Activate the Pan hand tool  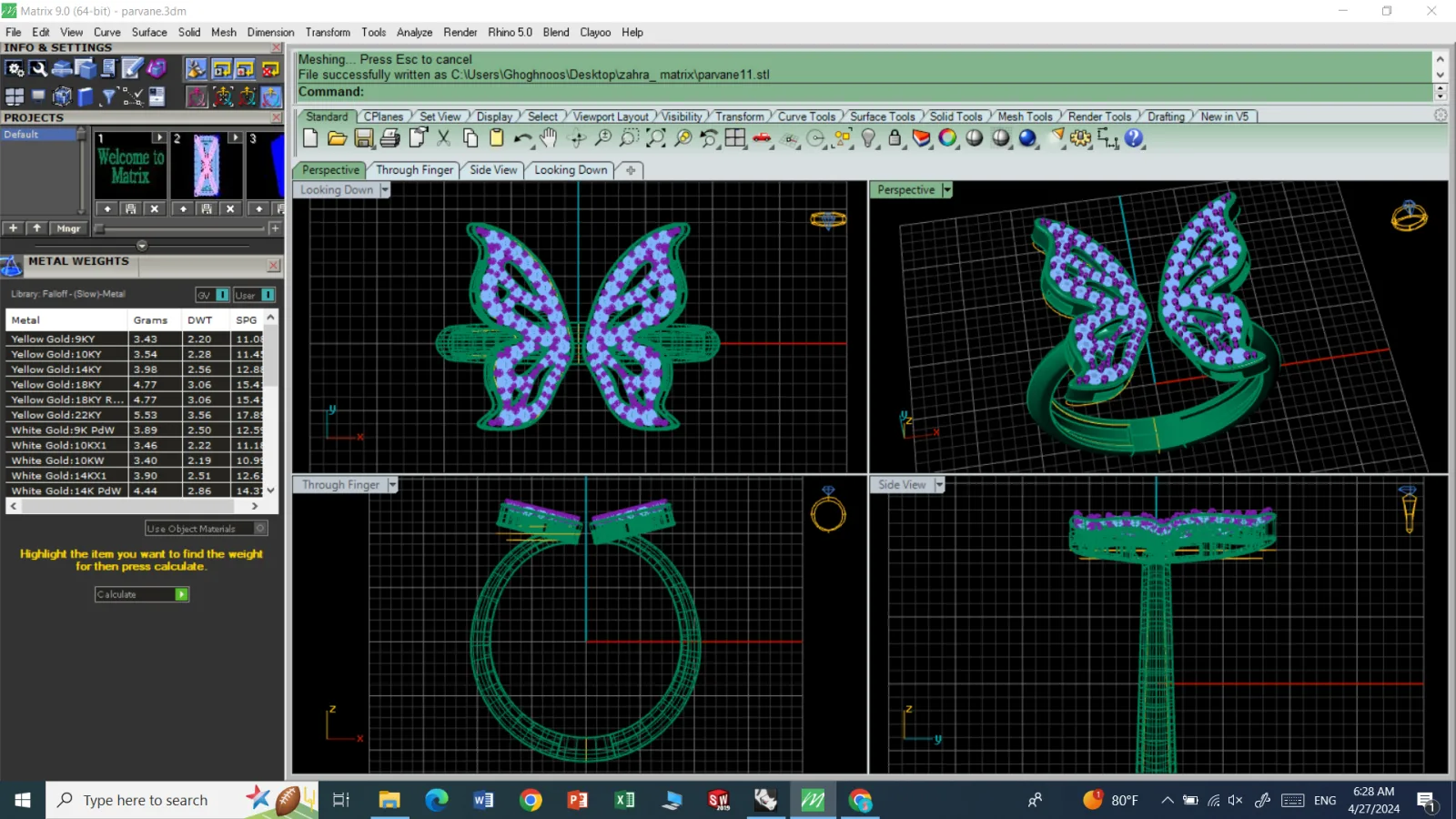pos(549,138)
